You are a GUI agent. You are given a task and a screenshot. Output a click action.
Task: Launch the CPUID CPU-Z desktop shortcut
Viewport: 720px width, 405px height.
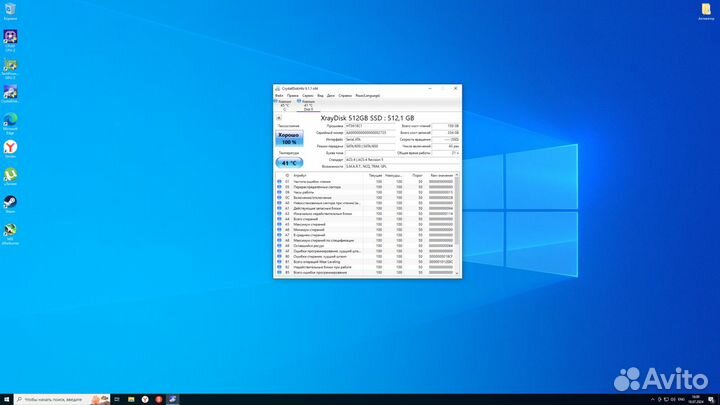[x=10, y=39]
